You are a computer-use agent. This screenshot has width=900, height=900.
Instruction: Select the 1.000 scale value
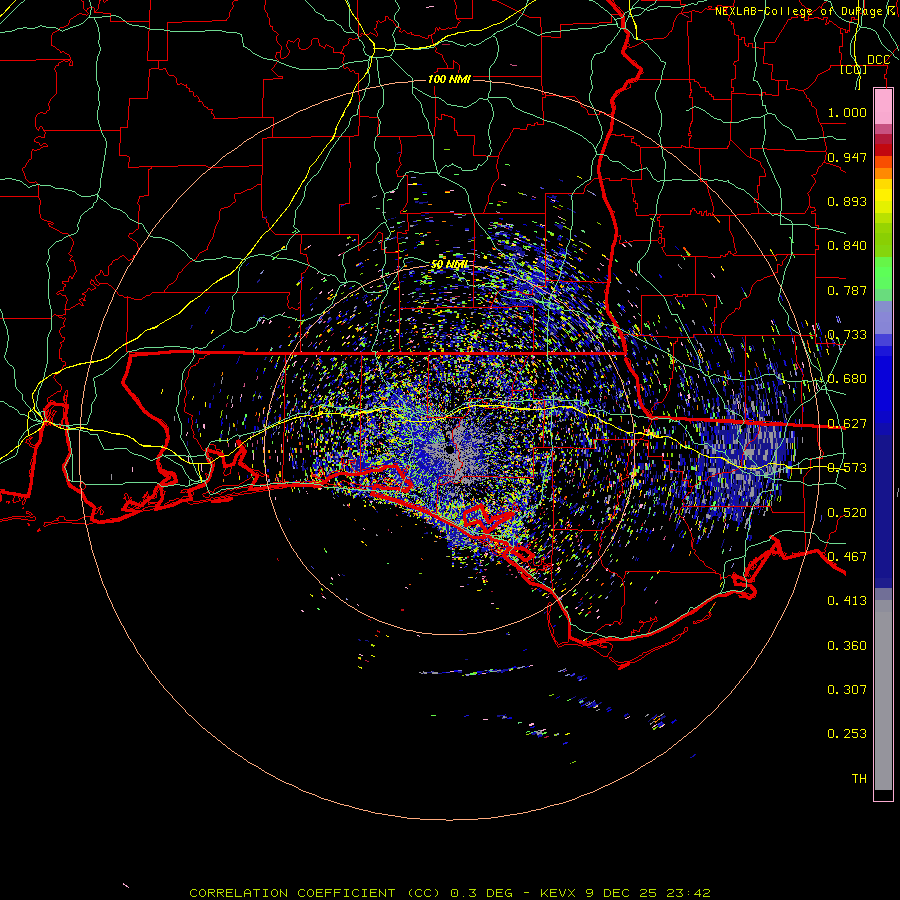pyautogui.click(x=847, y=112)
